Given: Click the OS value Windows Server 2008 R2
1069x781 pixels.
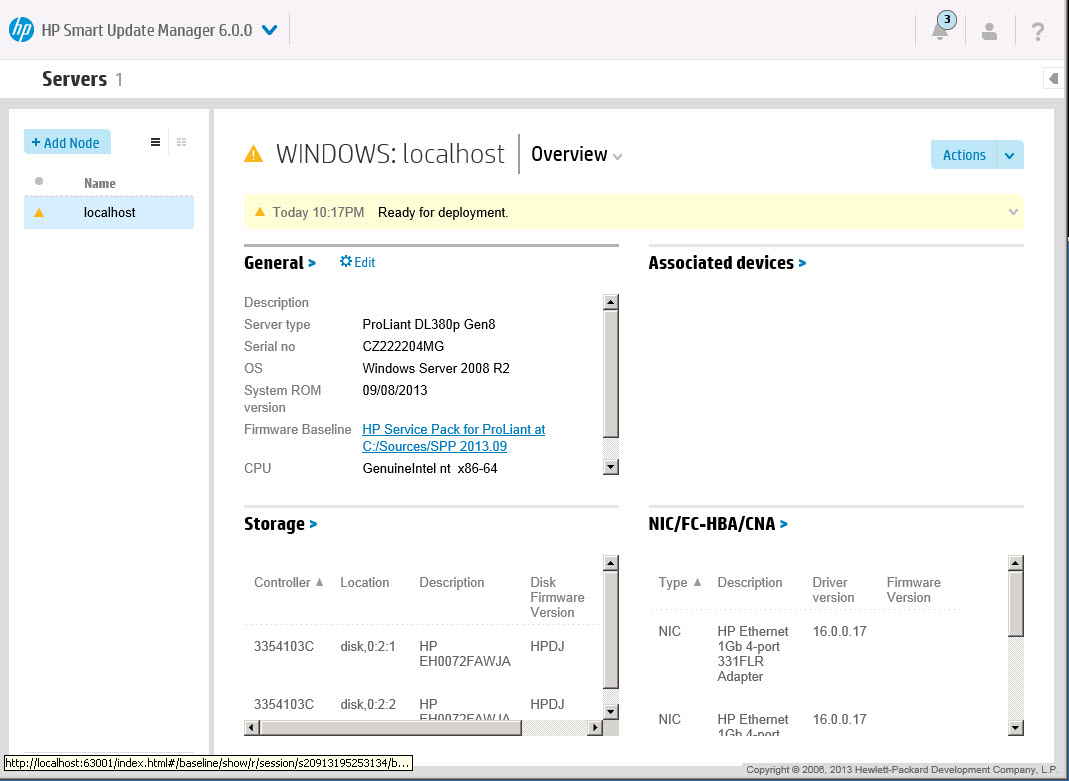Looking at the screenshot, I should (x=436, y=369).
